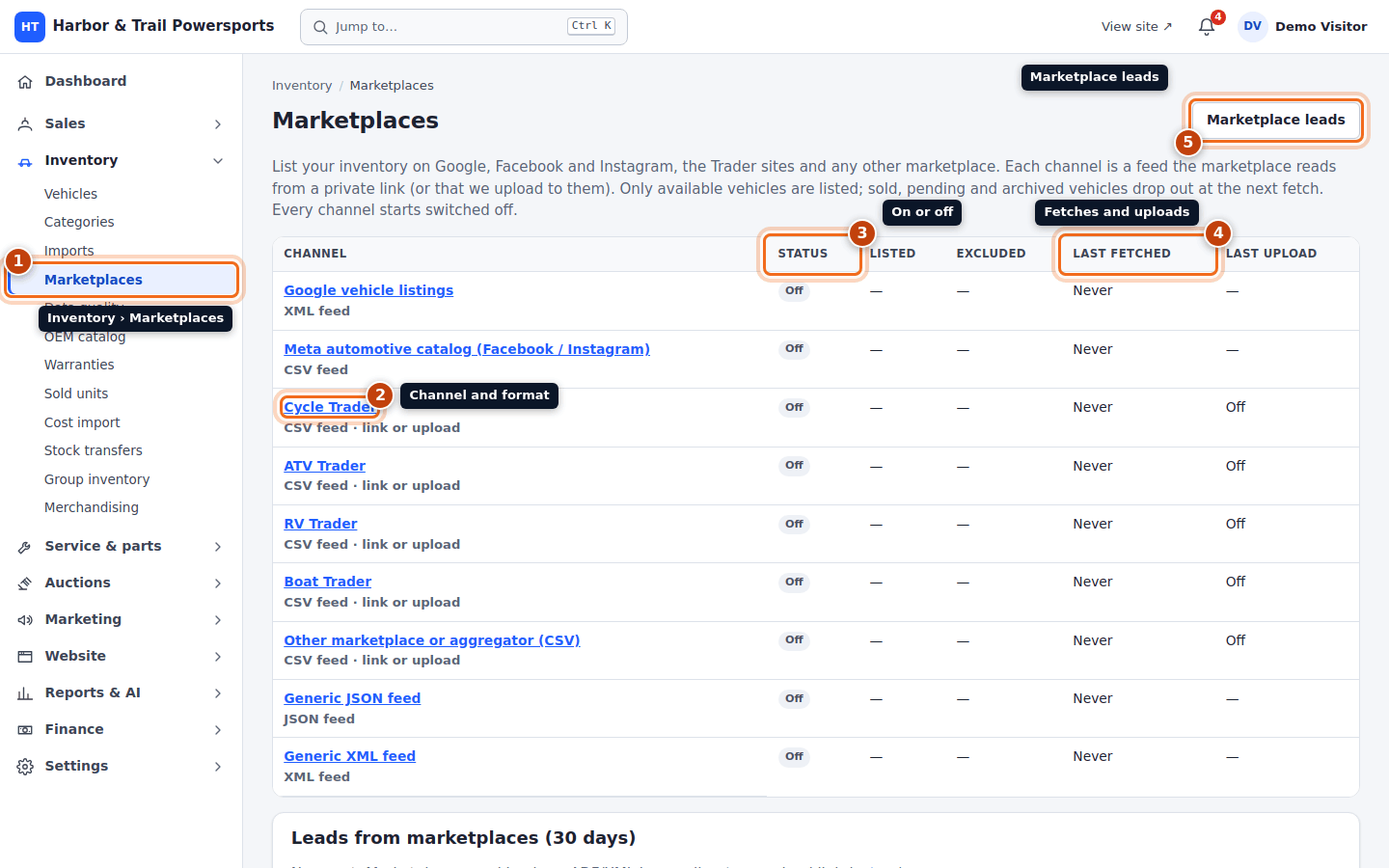Viewport: 1389px width, 868px height.
Task: Open the Boat Trader channel
Action: tap(327, 582)
